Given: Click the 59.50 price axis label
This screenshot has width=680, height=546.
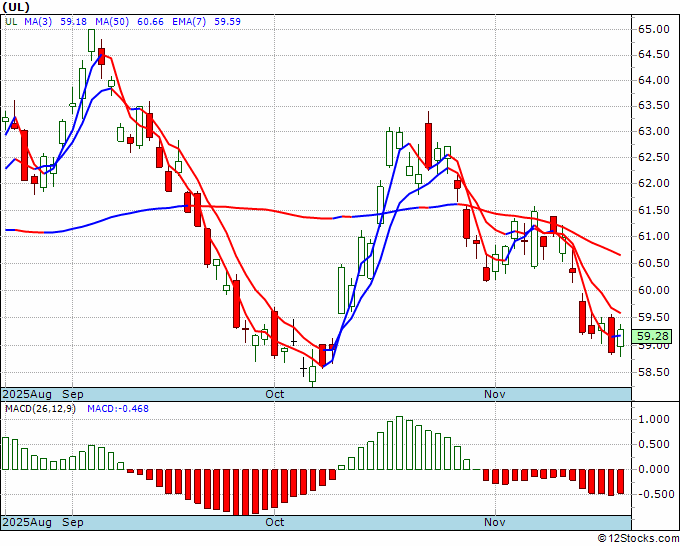Looking at the screenshot, I should [x=654, y=317].
